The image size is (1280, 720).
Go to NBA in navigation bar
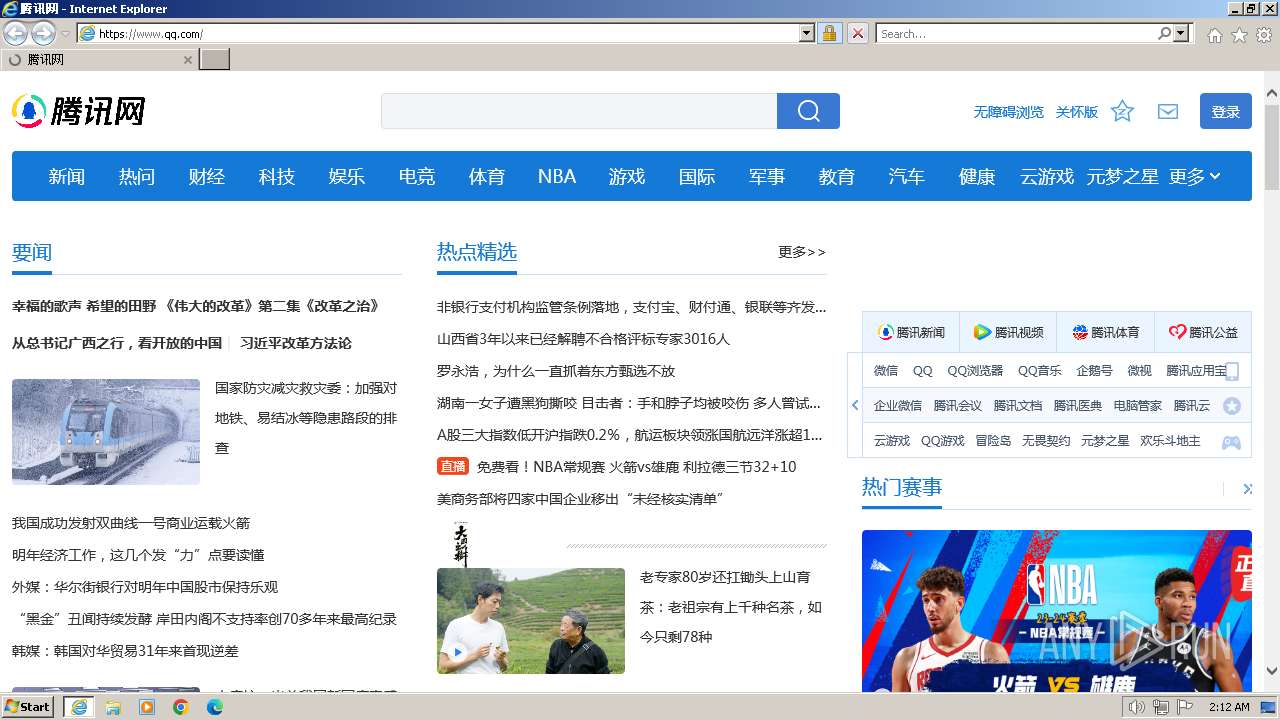coord(557,176)
